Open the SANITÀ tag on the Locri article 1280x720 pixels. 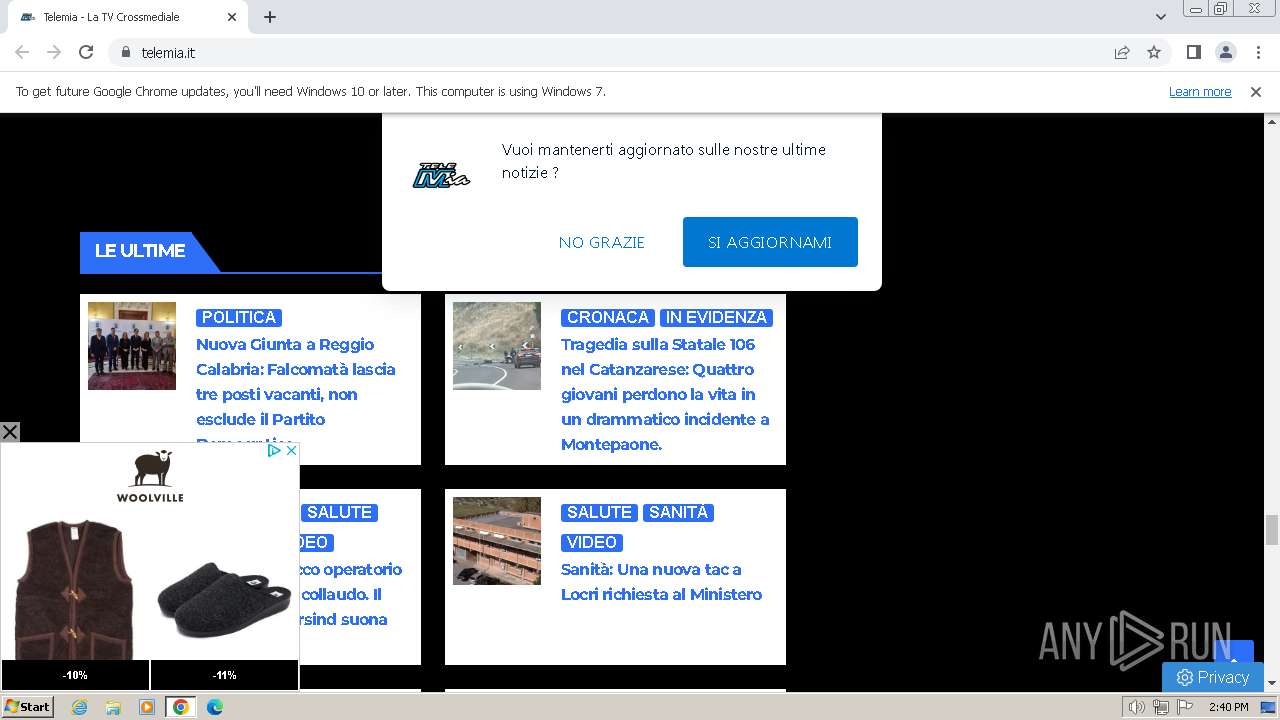pos(678,512)
